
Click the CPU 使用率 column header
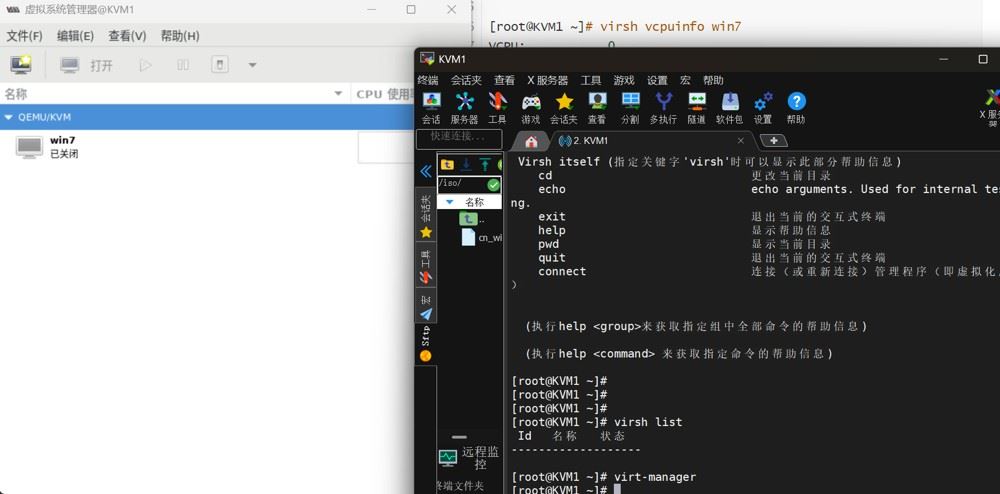click(x=385, y=94)
